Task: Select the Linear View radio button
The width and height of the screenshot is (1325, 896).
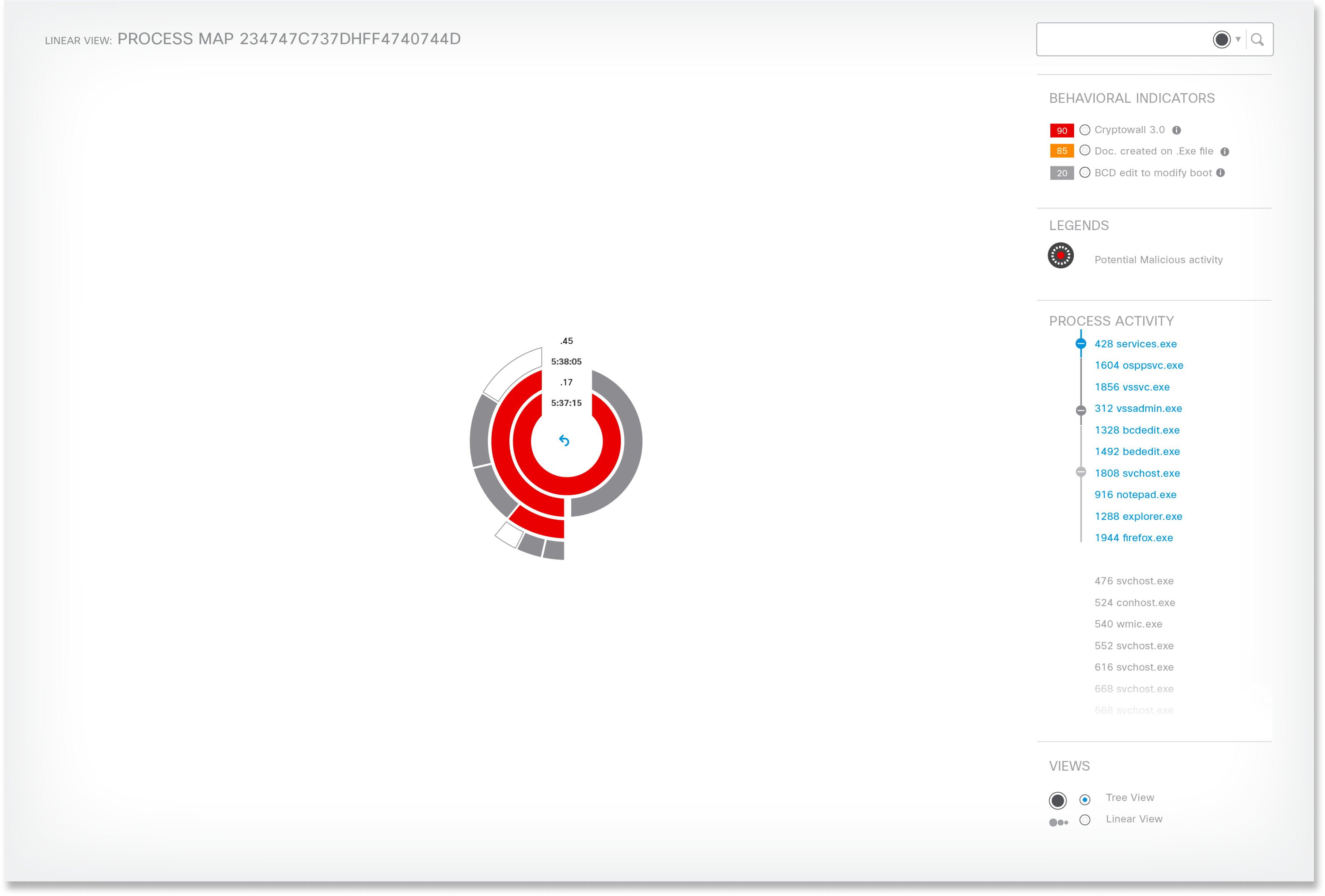Action: coord(1085,820)
